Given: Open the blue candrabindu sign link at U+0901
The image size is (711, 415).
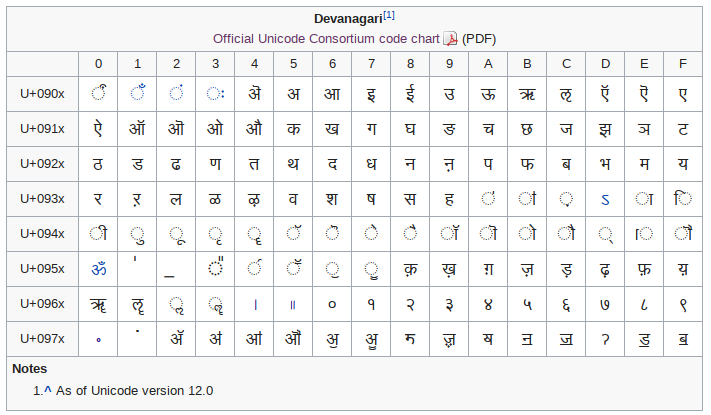Looking at the screenshot, I should 137,93.
